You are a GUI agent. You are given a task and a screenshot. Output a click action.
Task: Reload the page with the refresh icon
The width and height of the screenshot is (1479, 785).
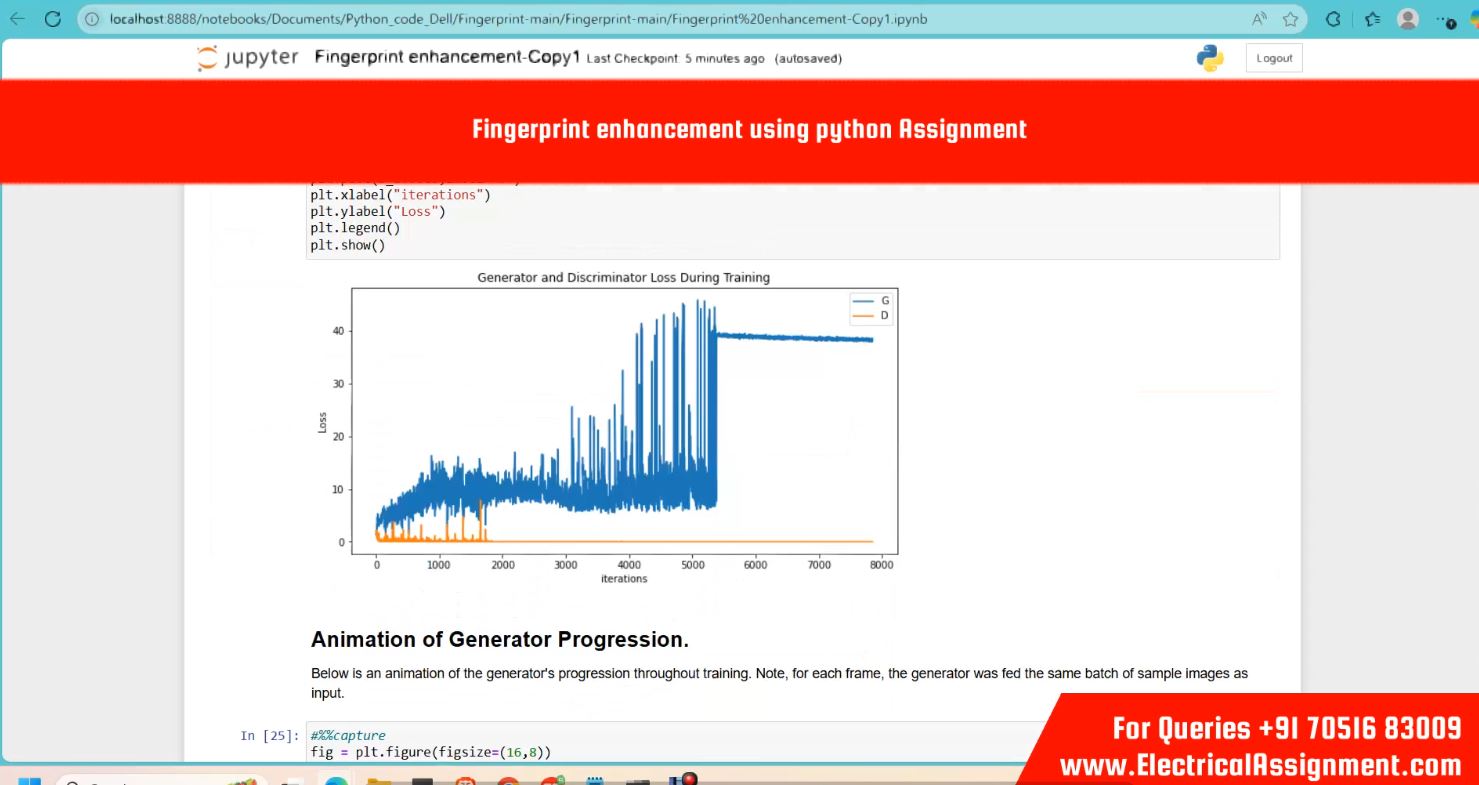[x=53, y=19]
